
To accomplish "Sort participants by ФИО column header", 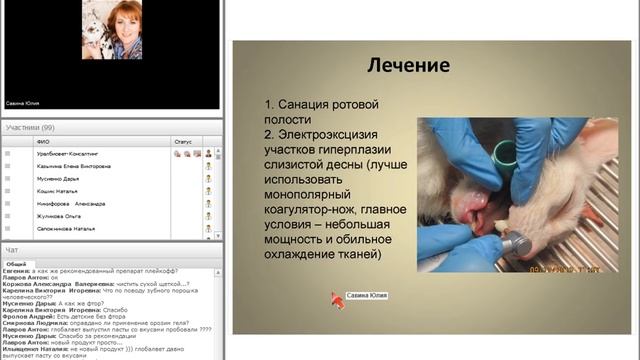I will (x=102, y=142).
